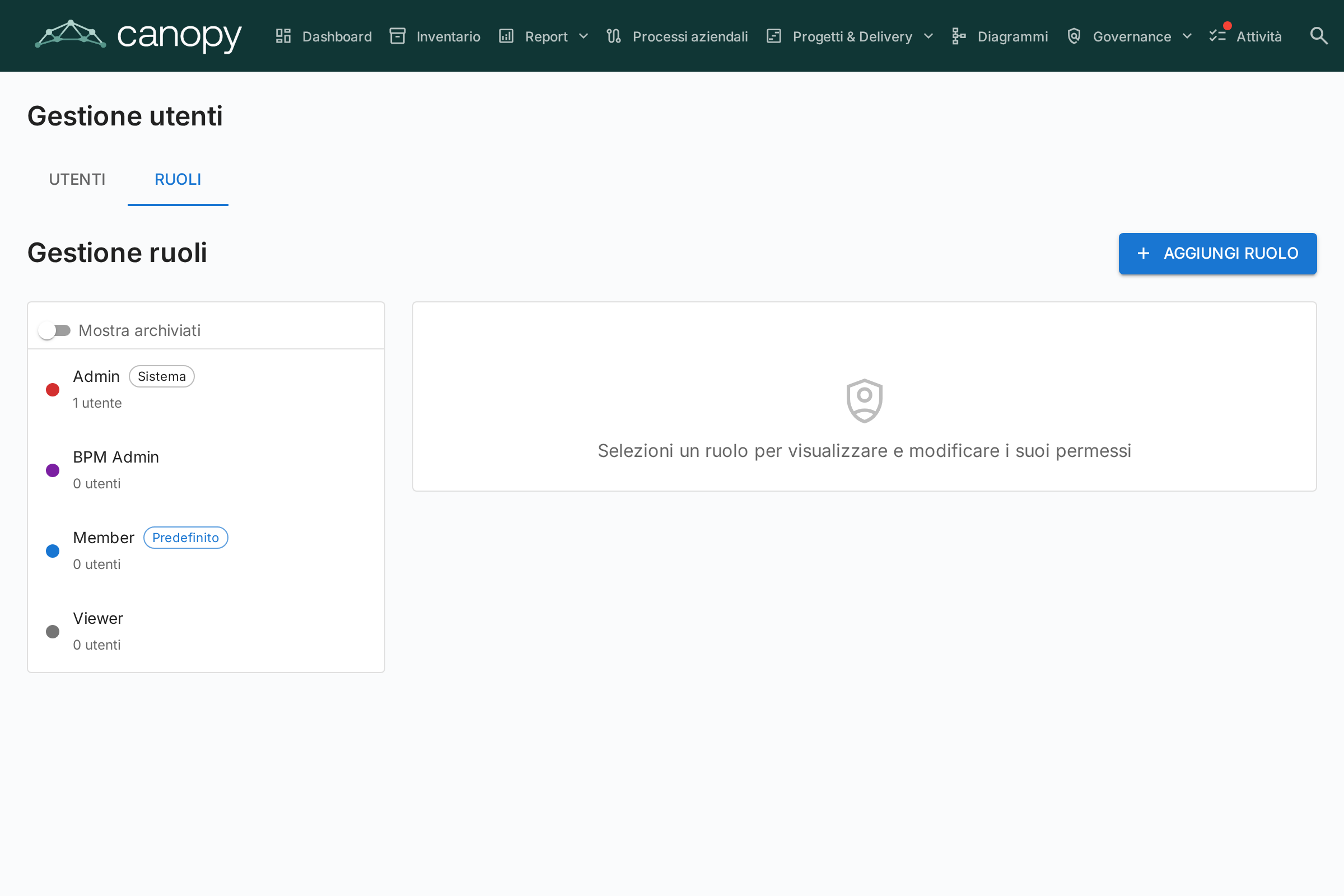Click the red Admin color dot
Viewport: 1344px width, 896px height.
(x=53, y=390)
